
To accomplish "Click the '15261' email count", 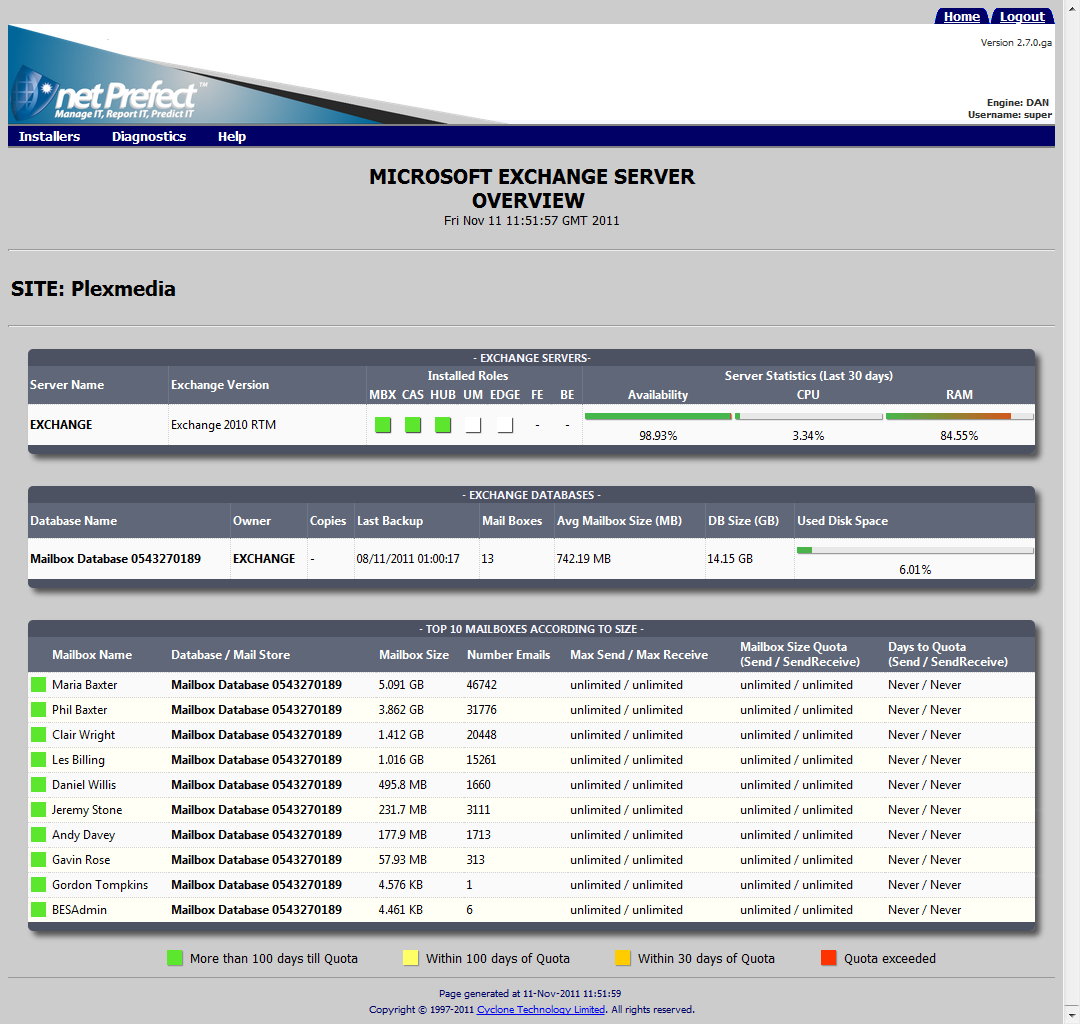I will (x=481, y=760).
